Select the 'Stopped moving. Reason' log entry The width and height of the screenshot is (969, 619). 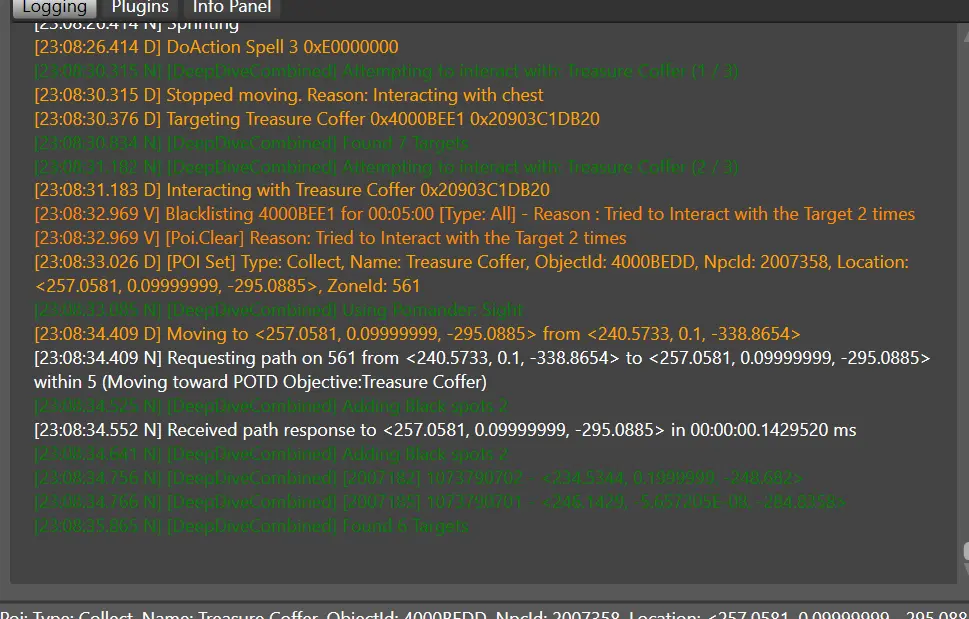tap(289, 95)
